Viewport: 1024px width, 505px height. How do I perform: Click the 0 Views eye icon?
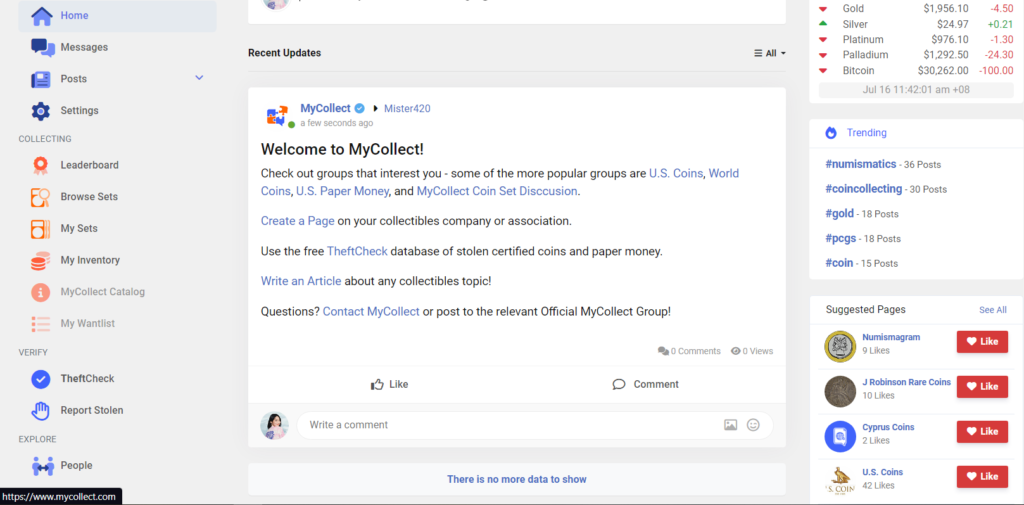click(735, 351)
